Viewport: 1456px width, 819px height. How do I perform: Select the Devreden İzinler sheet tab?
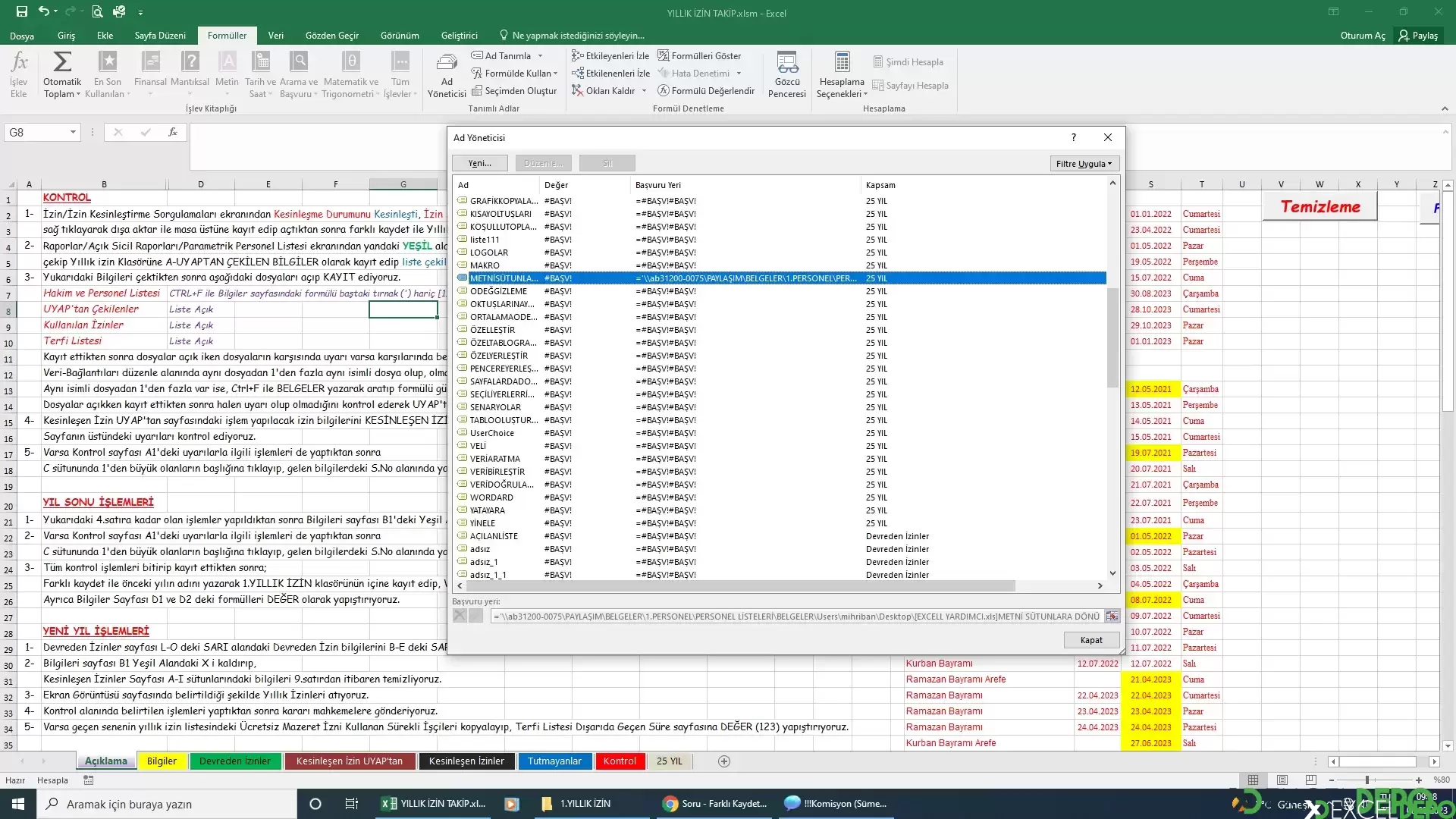235,761
